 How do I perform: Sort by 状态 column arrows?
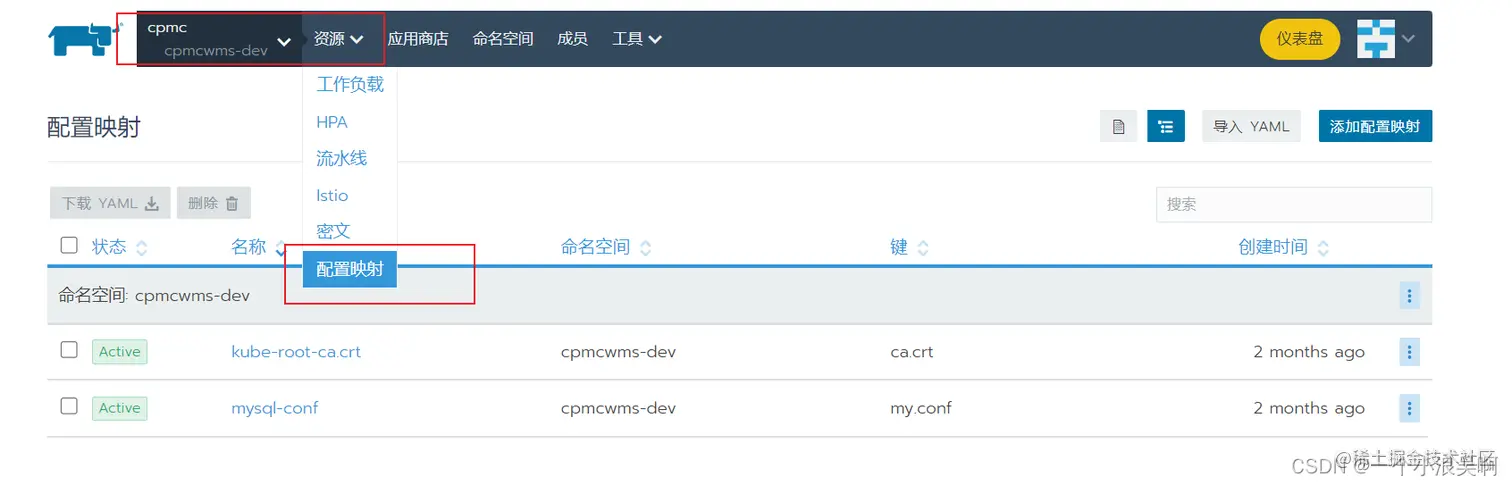[x=141, y=248]
